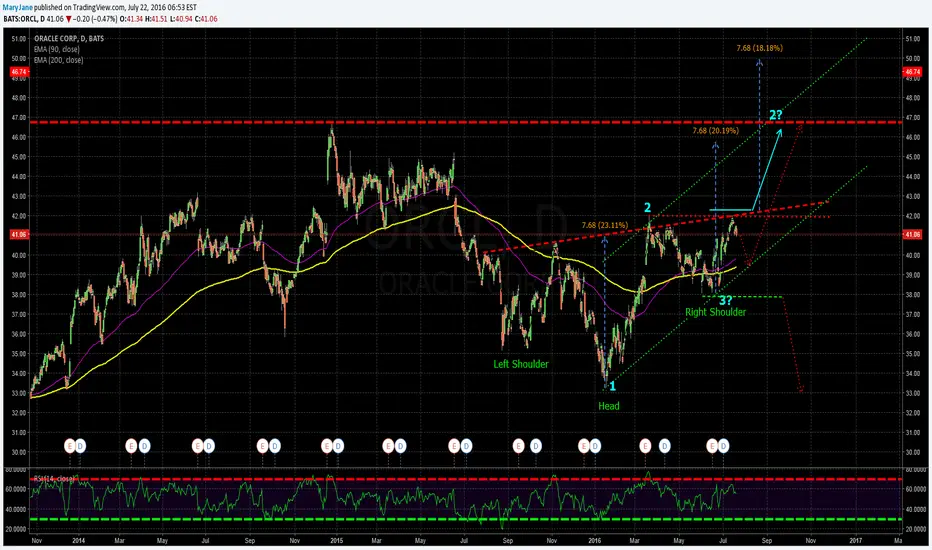The width and height of the screenshot is (932, 550).
Task: Select the July 2016 dividend D marker
Action: pos(723,445)
